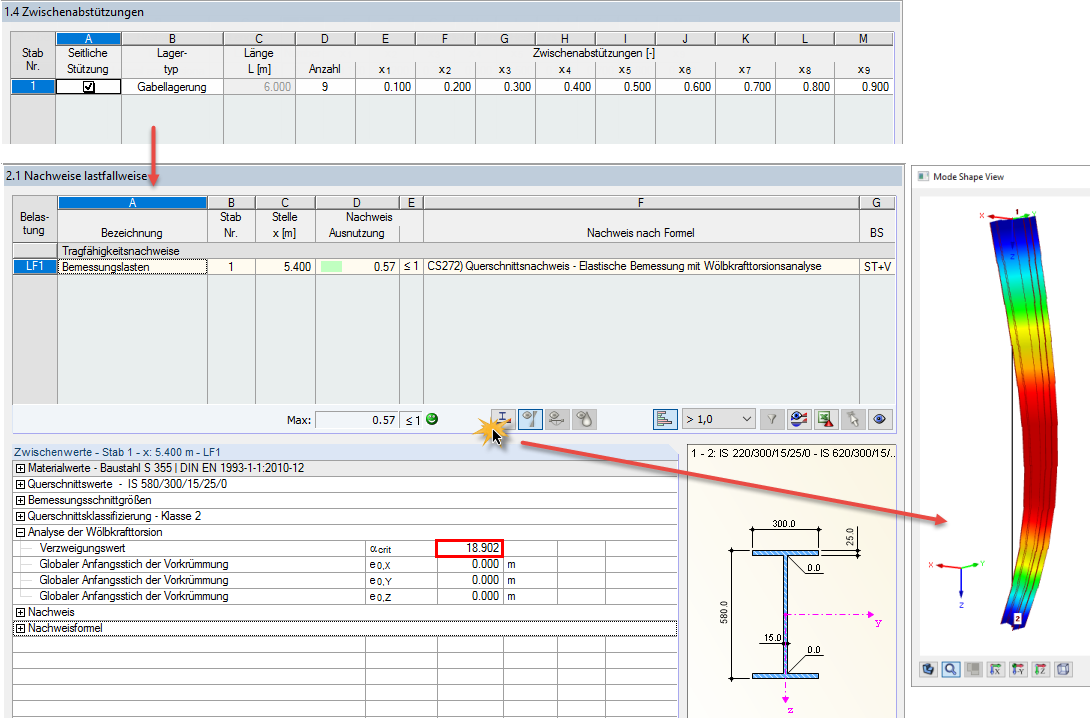Open the '> 1,0' filter dropdown

[x=719, y=420]
